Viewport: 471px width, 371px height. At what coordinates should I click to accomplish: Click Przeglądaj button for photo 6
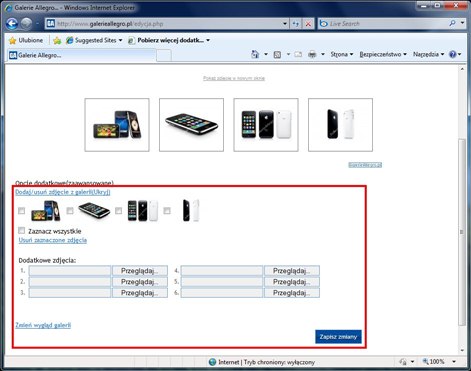click(x=292, y=293)
